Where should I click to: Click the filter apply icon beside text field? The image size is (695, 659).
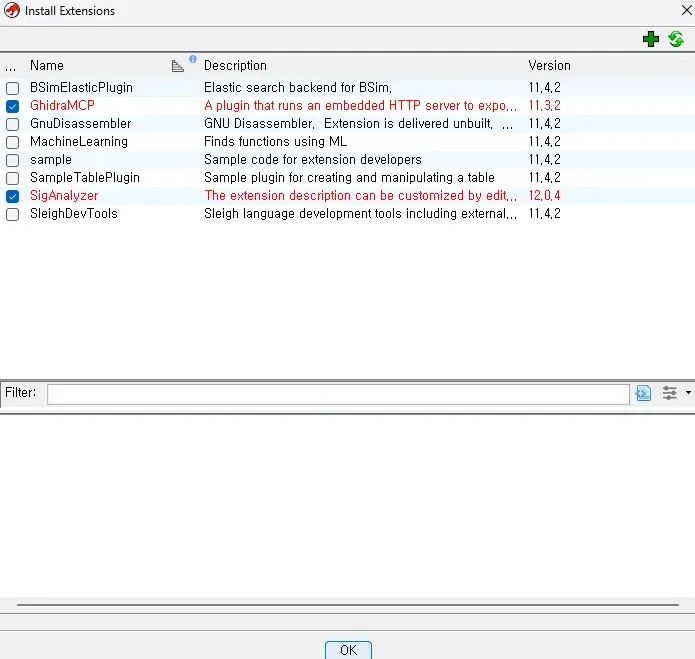(643, 393)
